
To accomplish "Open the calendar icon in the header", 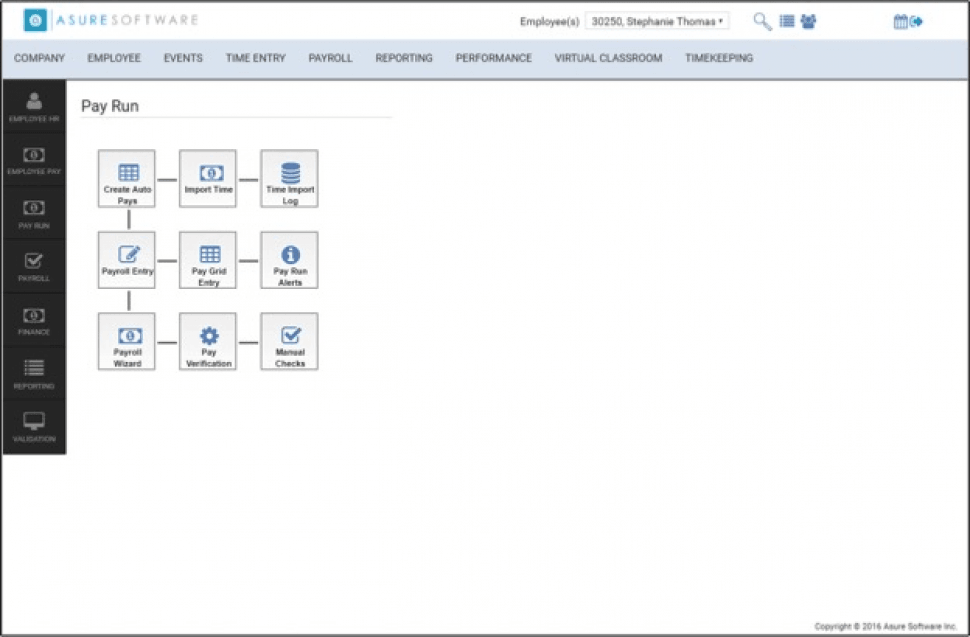I will pyautogui.click(x=899, y=20).
